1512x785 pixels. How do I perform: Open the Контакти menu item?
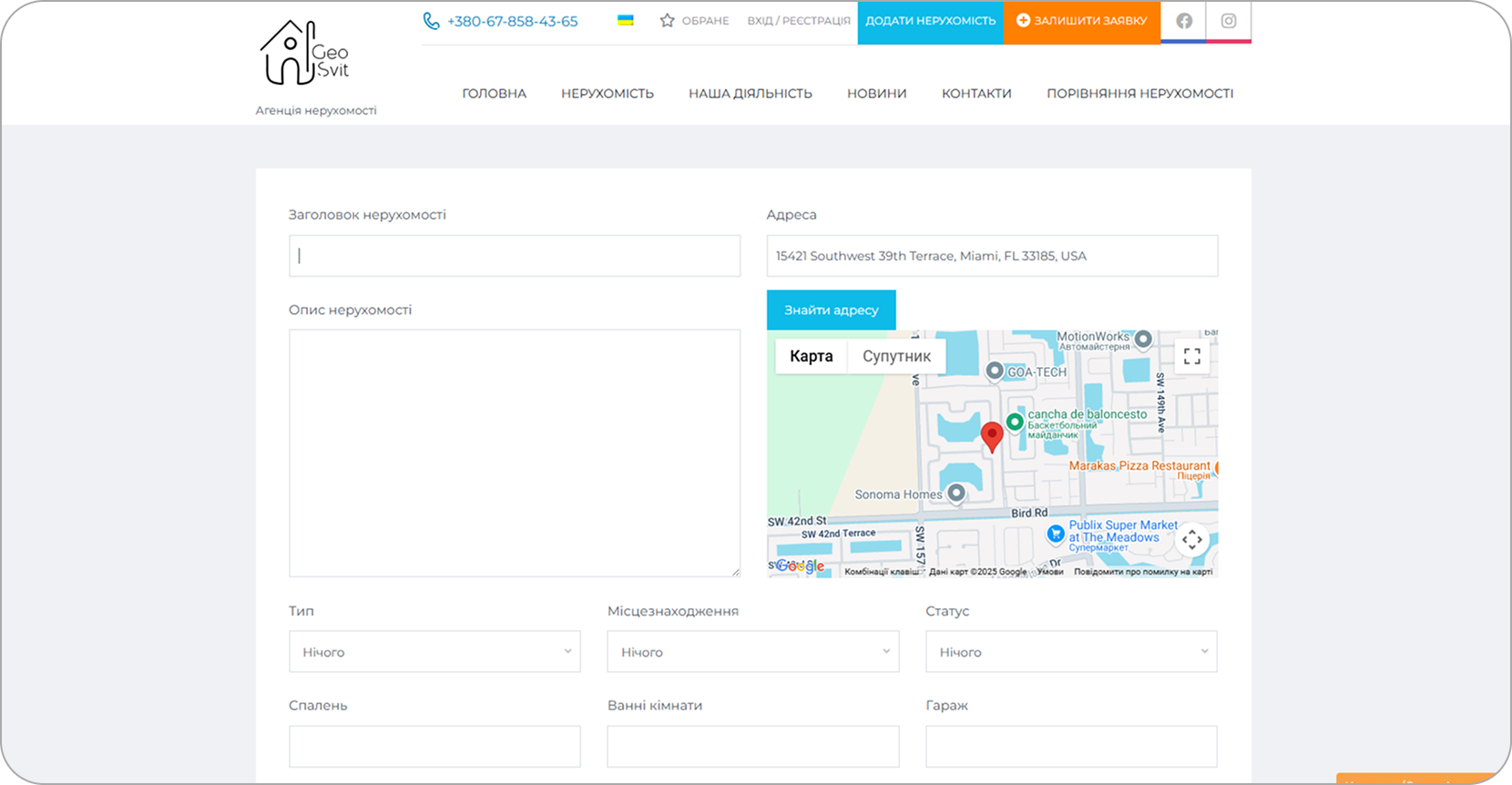coord(976,93)
